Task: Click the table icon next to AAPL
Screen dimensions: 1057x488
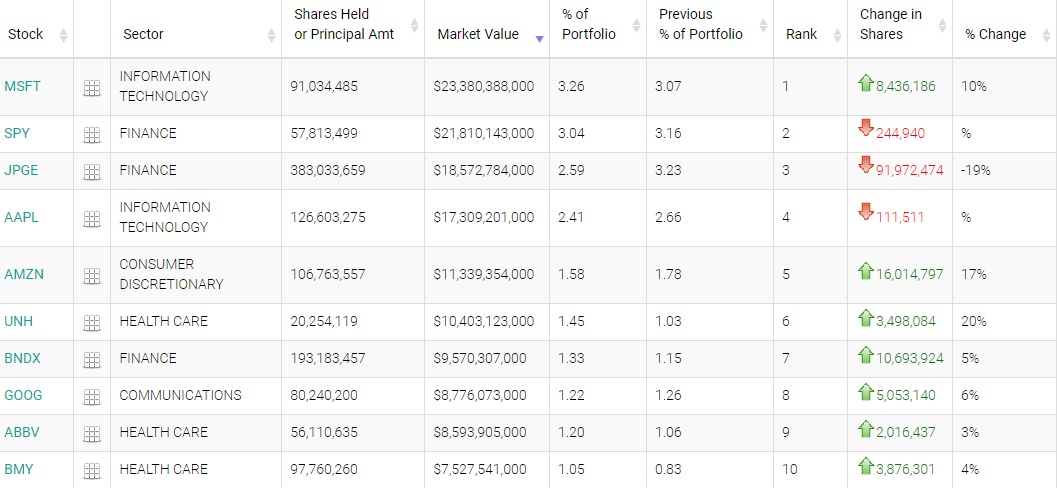Action: 92,218
